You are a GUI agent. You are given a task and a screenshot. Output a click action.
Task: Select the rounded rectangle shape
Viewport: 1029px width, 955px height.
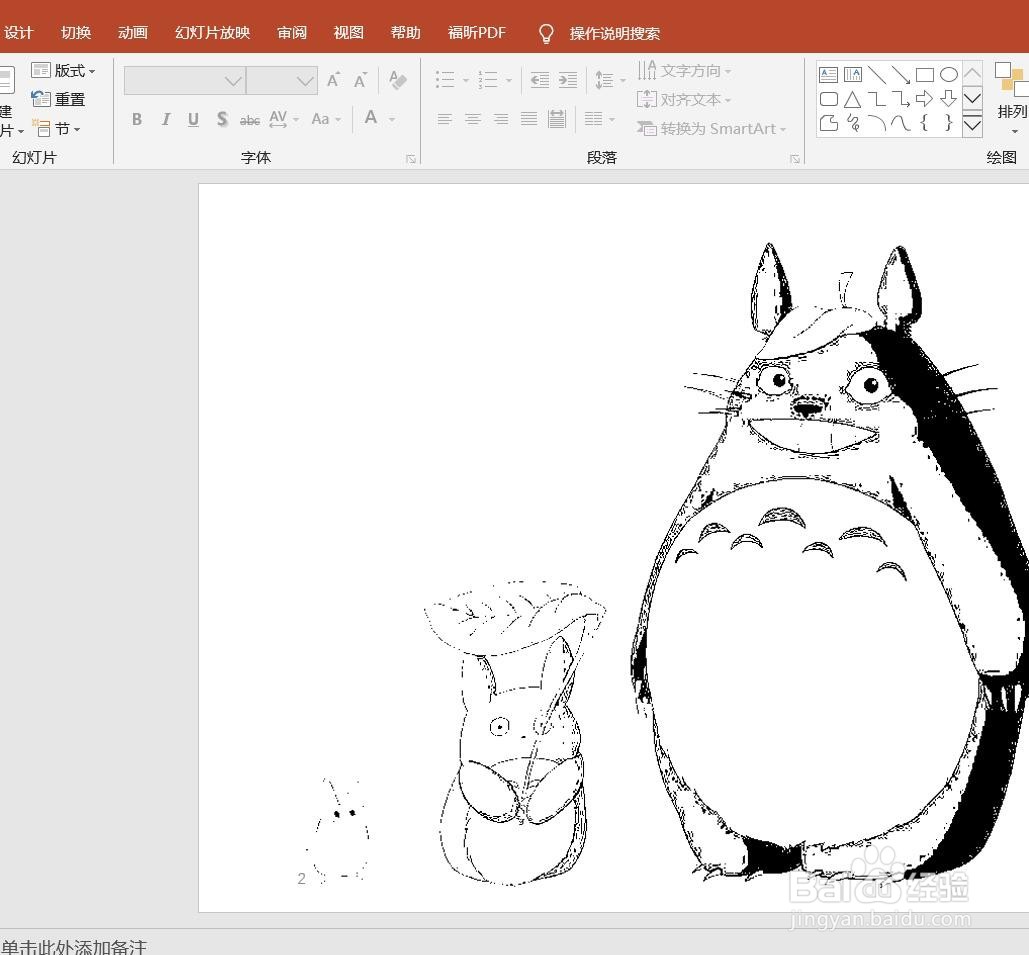click(x=829, y=99)
